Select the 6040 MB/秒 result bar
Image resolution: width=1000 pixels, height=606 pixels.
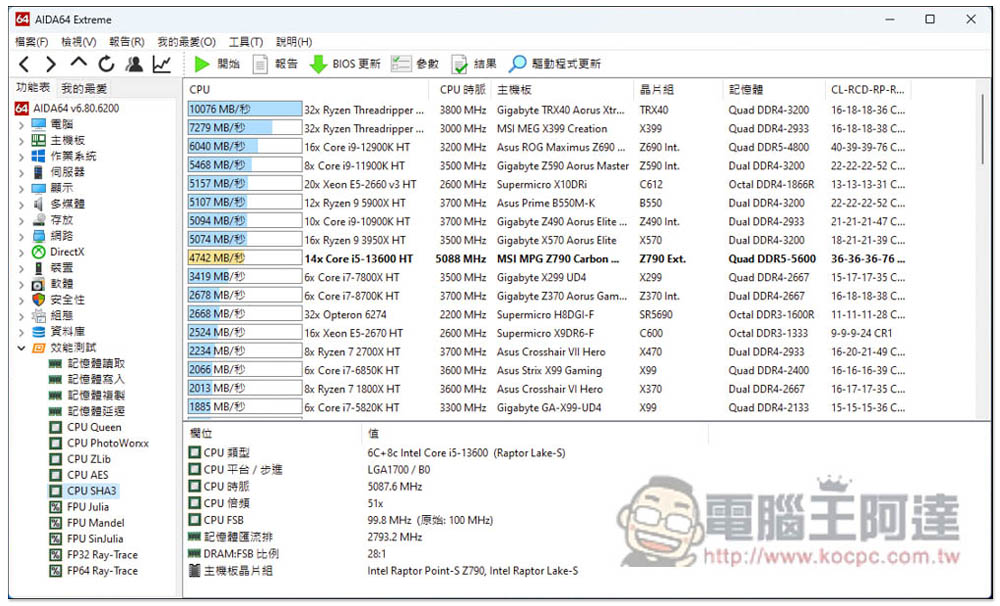pyautogui.click(x=244, y=147)
